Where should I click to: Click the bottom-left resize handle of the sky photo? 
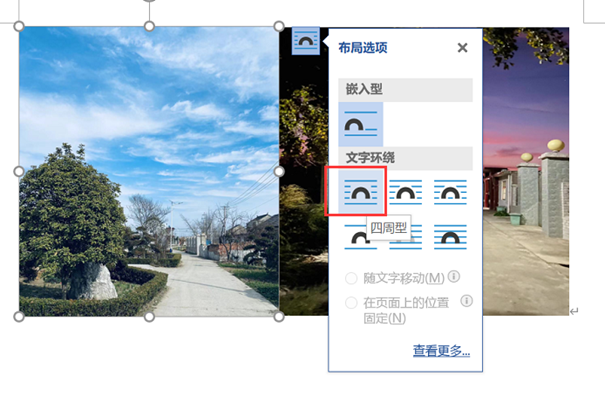coord(19,317)
